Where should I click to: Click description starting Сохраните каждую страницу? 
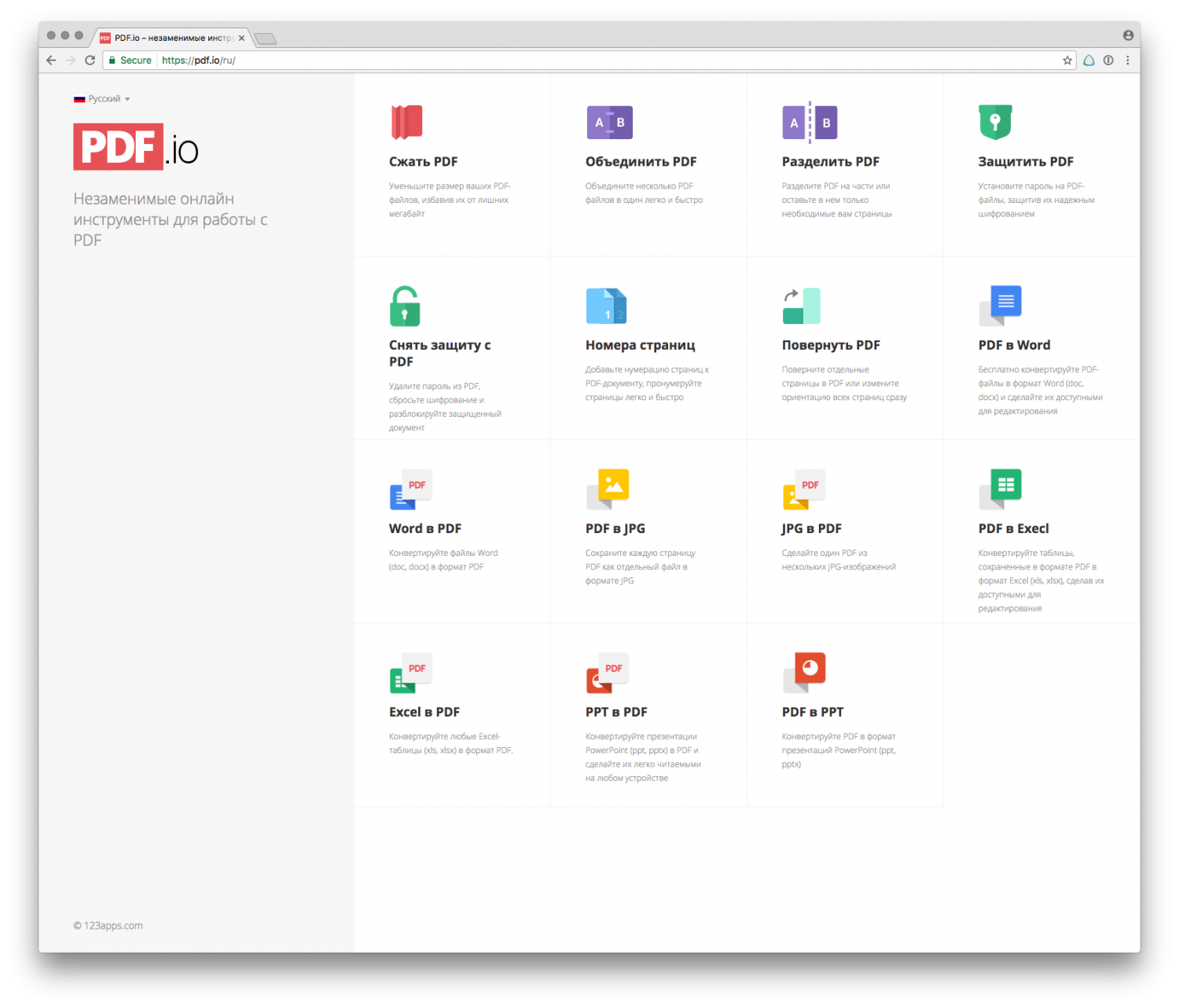[x=641, y=567]
